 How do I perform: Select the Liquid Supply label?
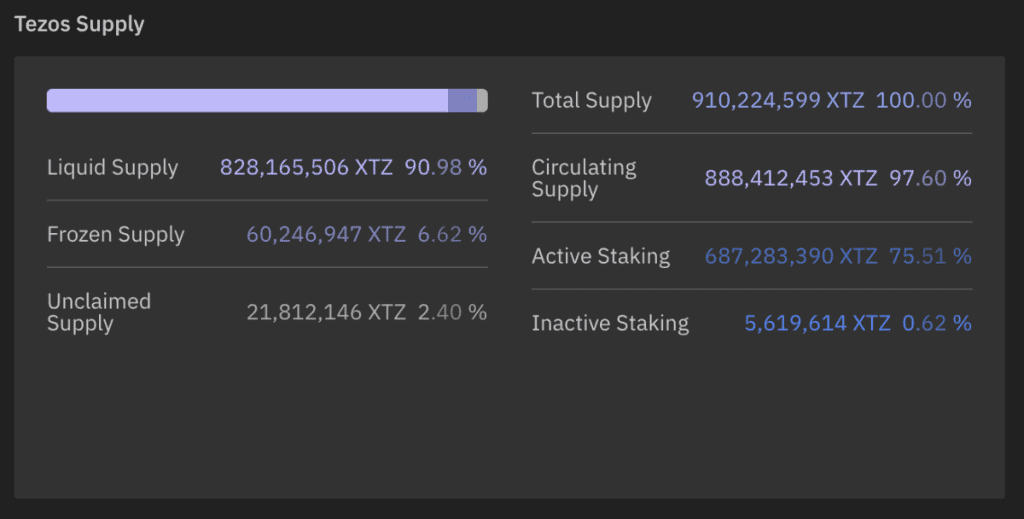[112, 167]
